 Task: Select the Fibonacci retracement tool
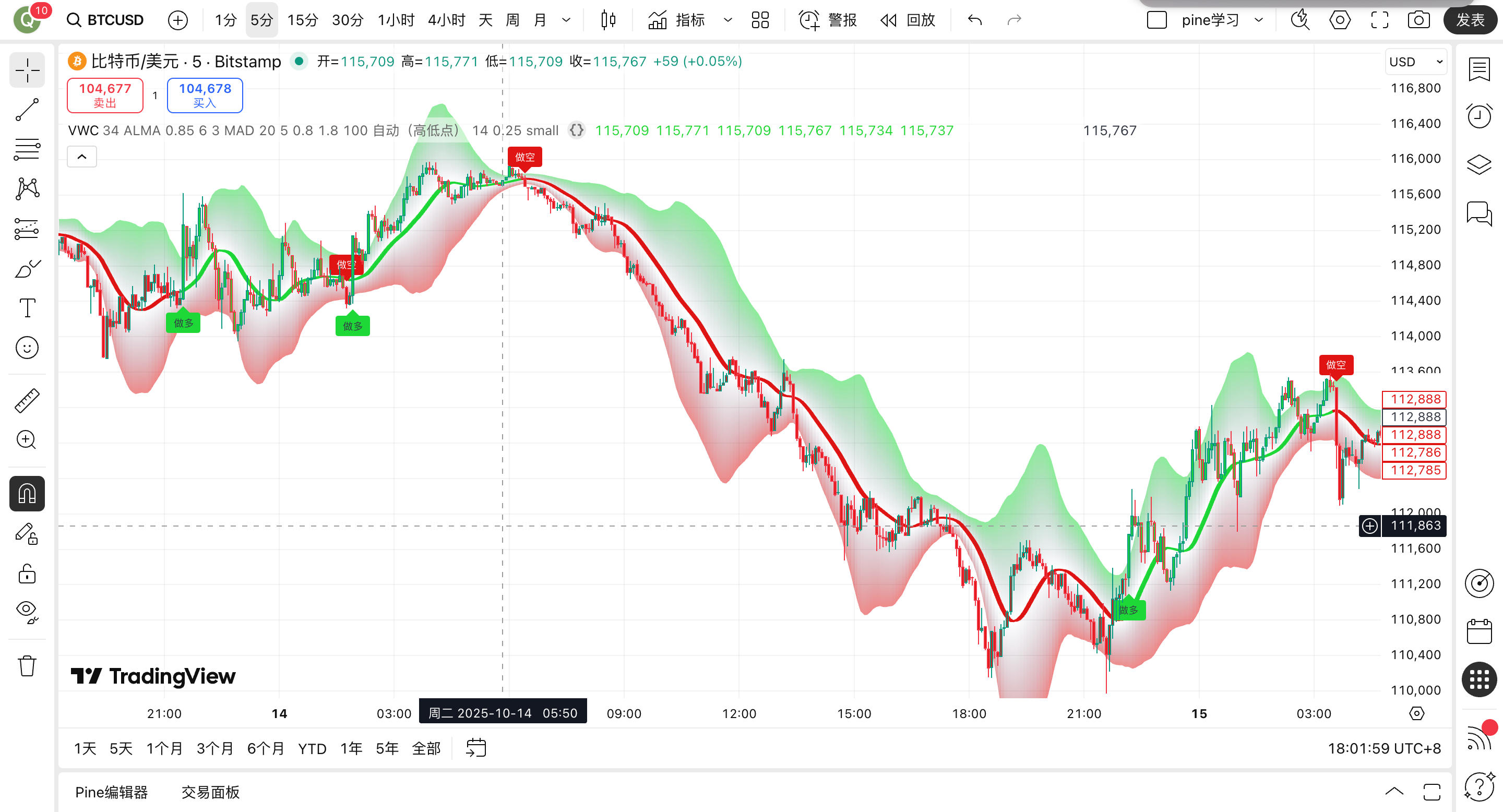point(27,149)
